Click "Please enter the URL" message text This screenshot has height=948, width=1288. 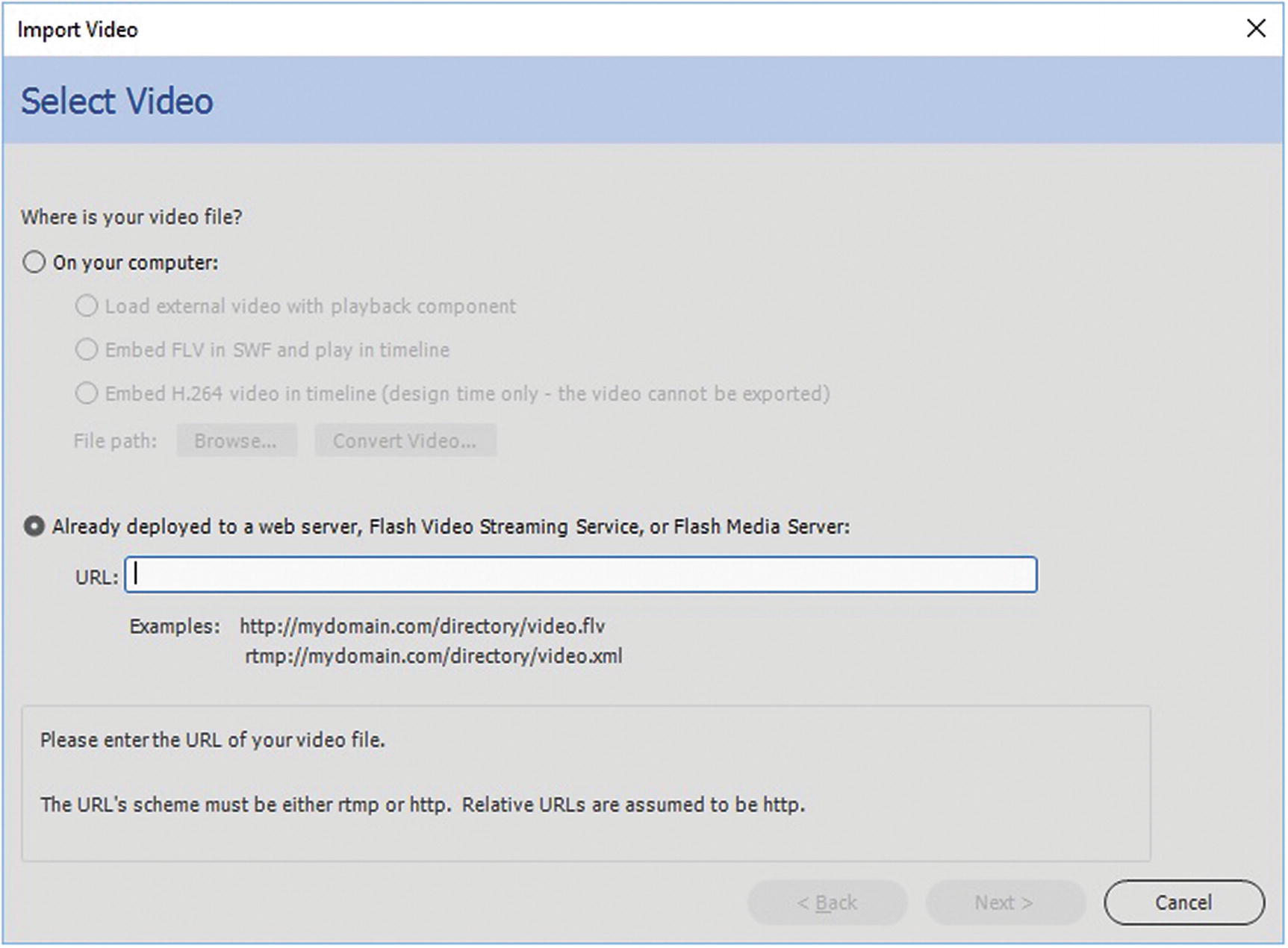pyautogui.click(x=213, y=740)
